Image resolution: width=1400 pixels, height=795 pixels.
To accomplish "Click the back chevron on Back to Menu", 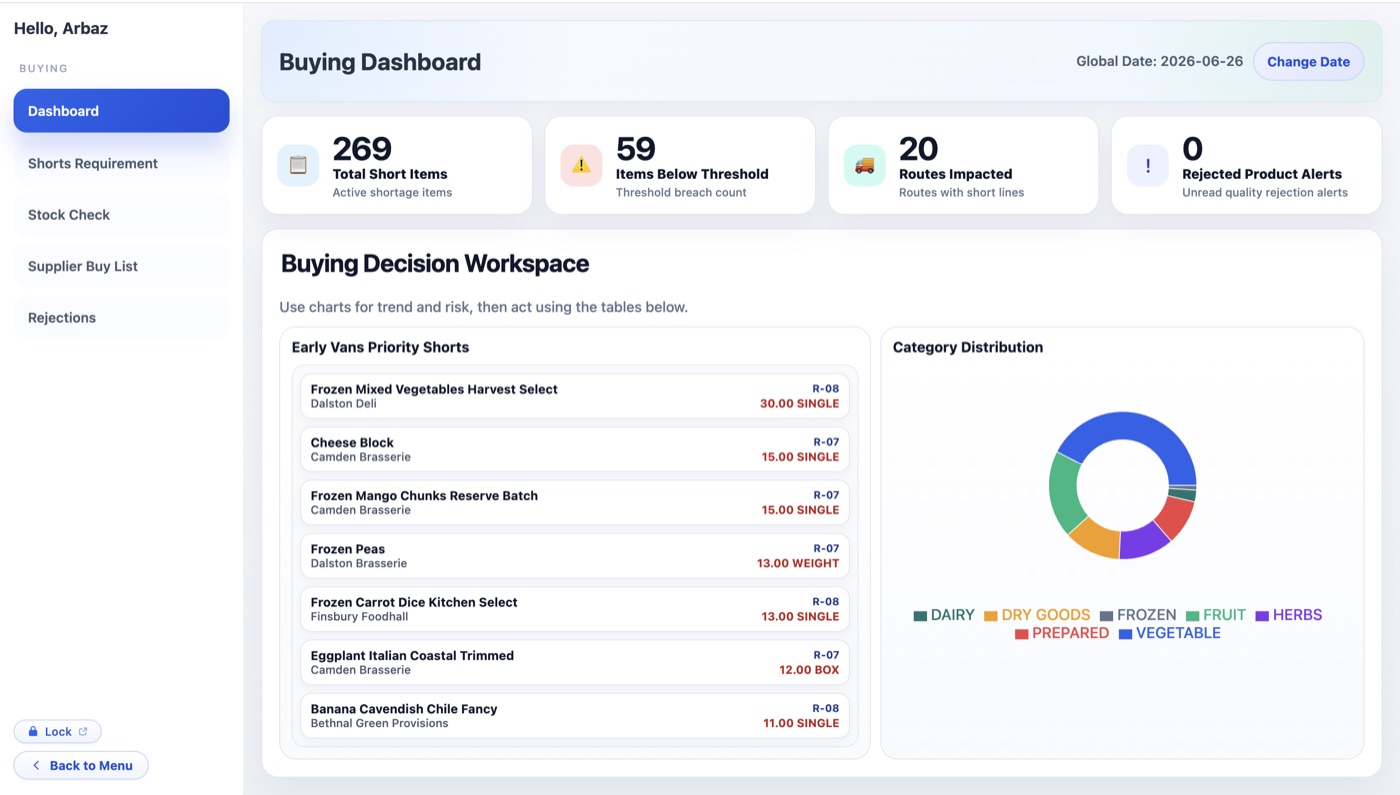I will point(36,766).
